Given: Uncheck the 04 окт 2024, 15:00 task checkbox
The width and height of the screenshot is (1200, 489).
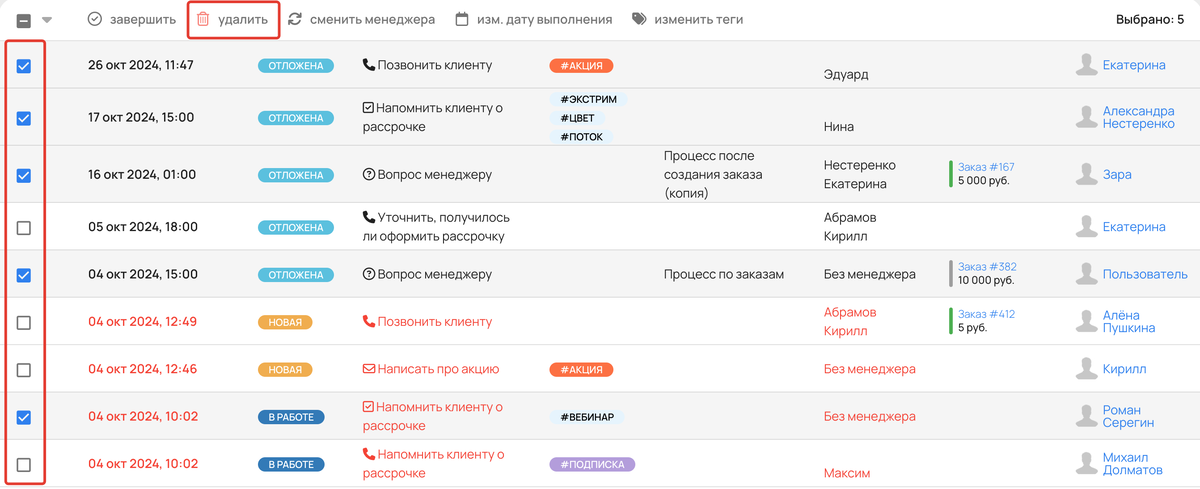Looking at the screenshot, I should (24, 275).
